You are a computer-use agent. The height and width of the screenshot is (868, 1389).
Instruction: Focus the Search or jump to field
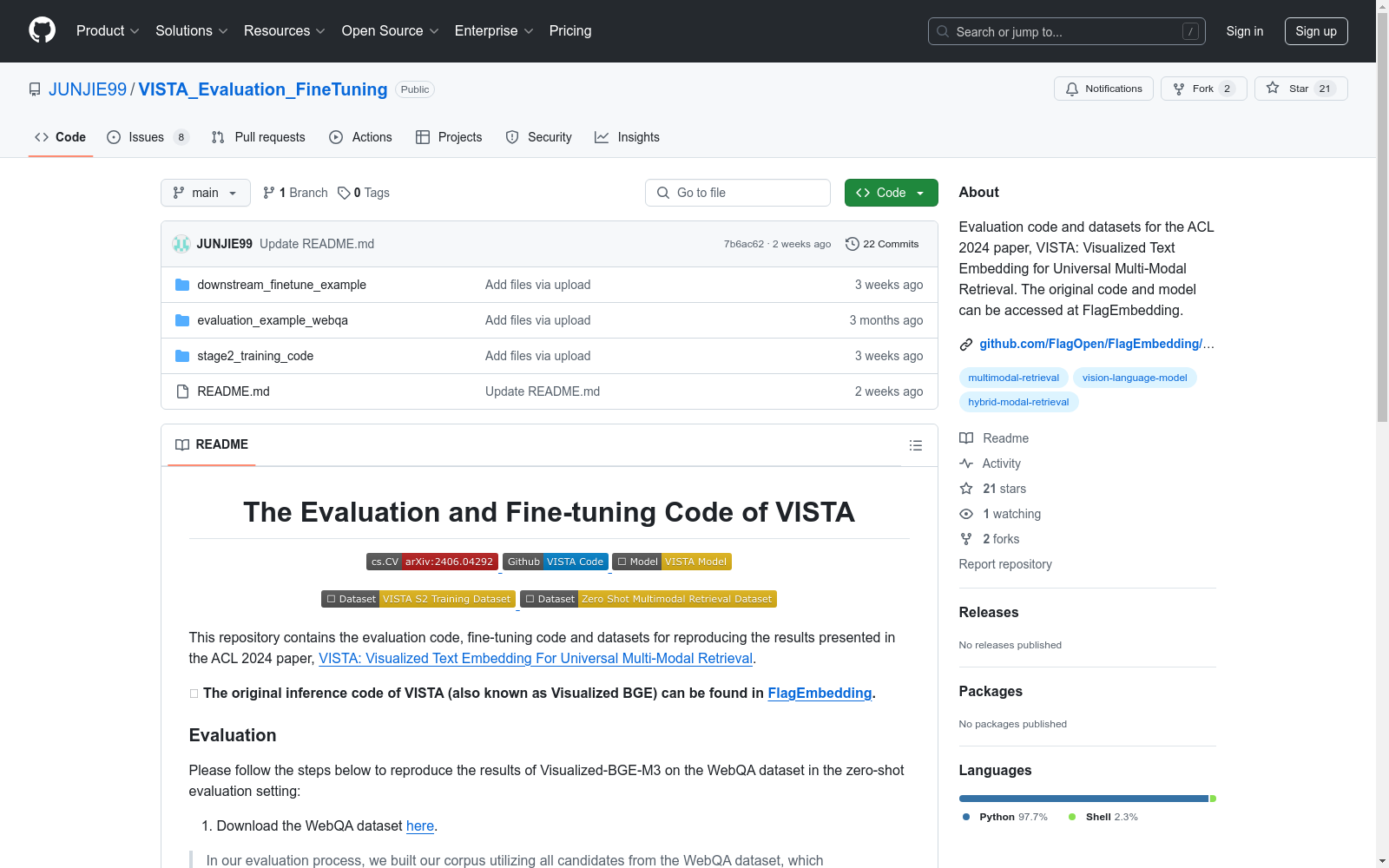1067,31
